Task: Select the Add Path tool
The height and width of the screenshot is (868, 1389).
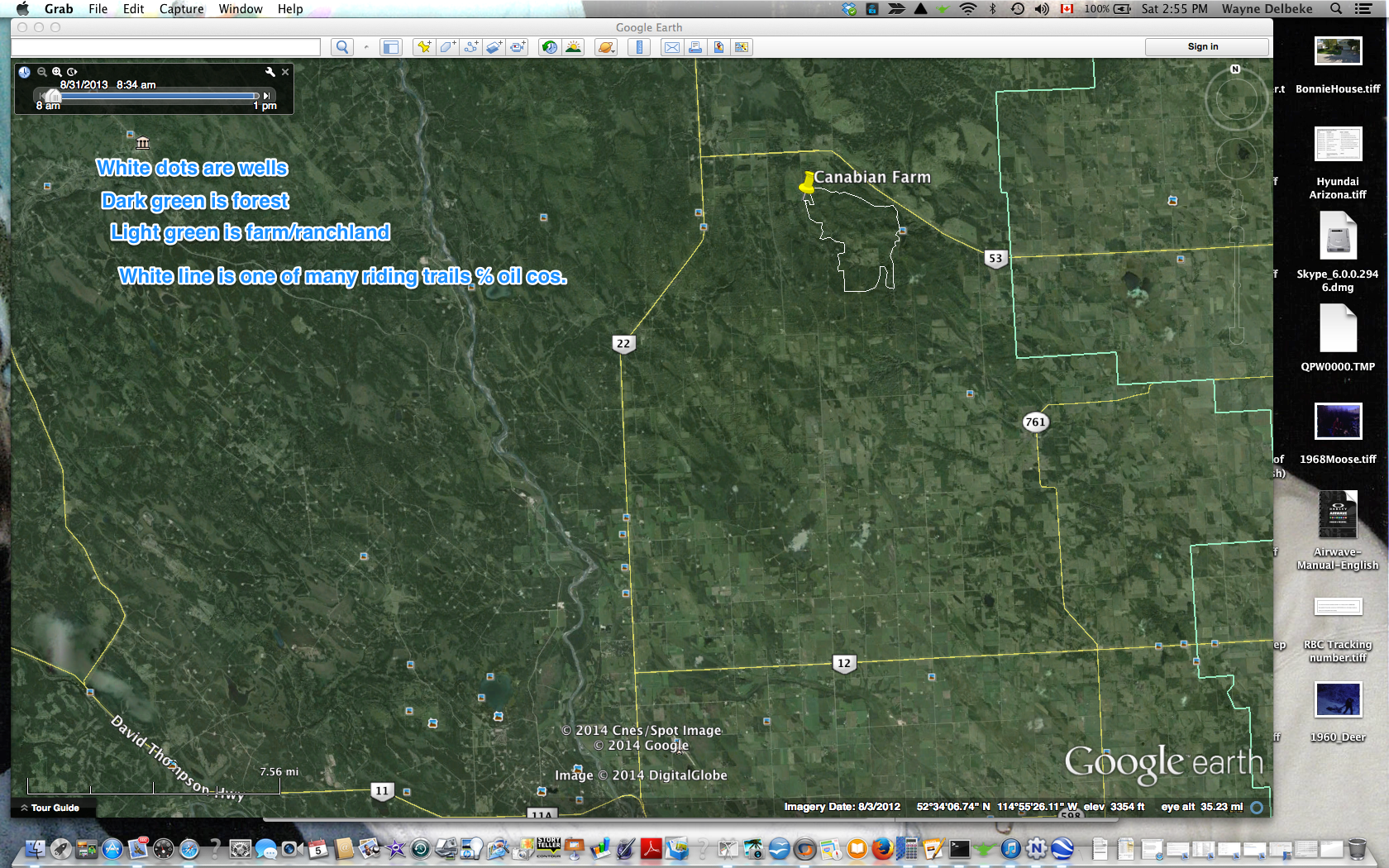Action: click(470, 47)
